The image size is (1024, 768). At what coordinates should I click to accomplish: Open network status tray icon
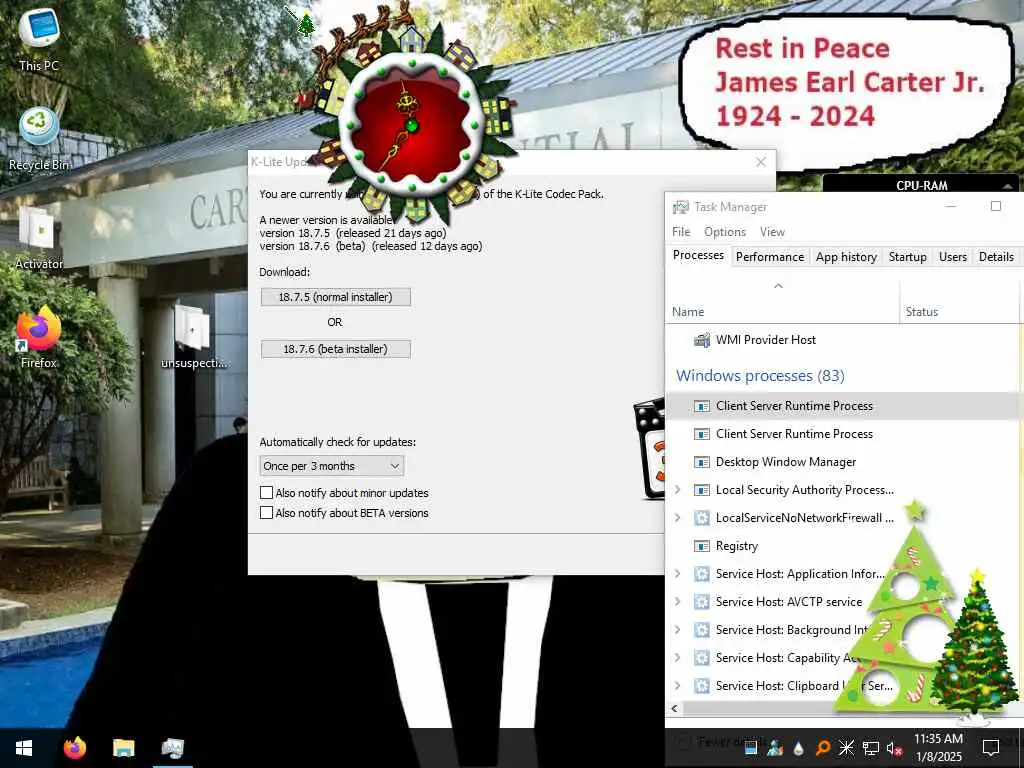click(x=871, y=748)
